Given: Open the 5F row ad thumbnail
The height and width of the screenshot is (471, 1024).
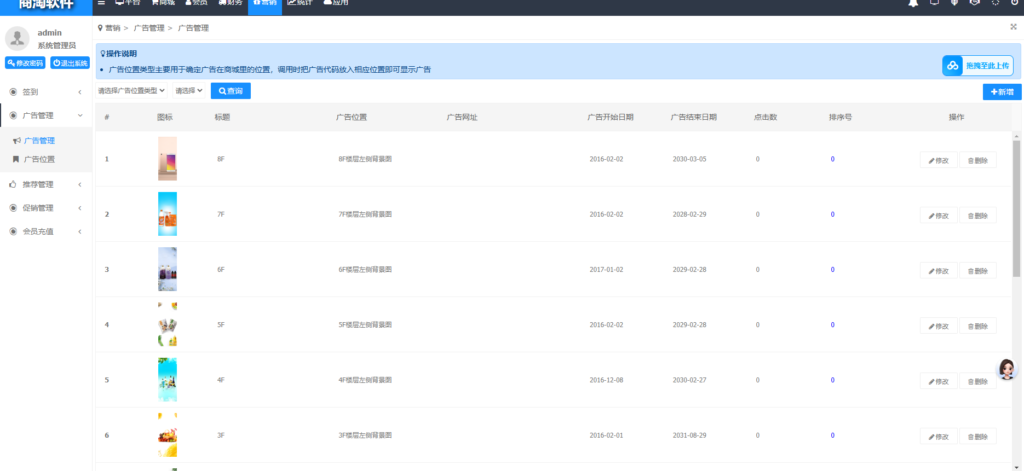Looking at the screenshot, I should click(167, 324).
